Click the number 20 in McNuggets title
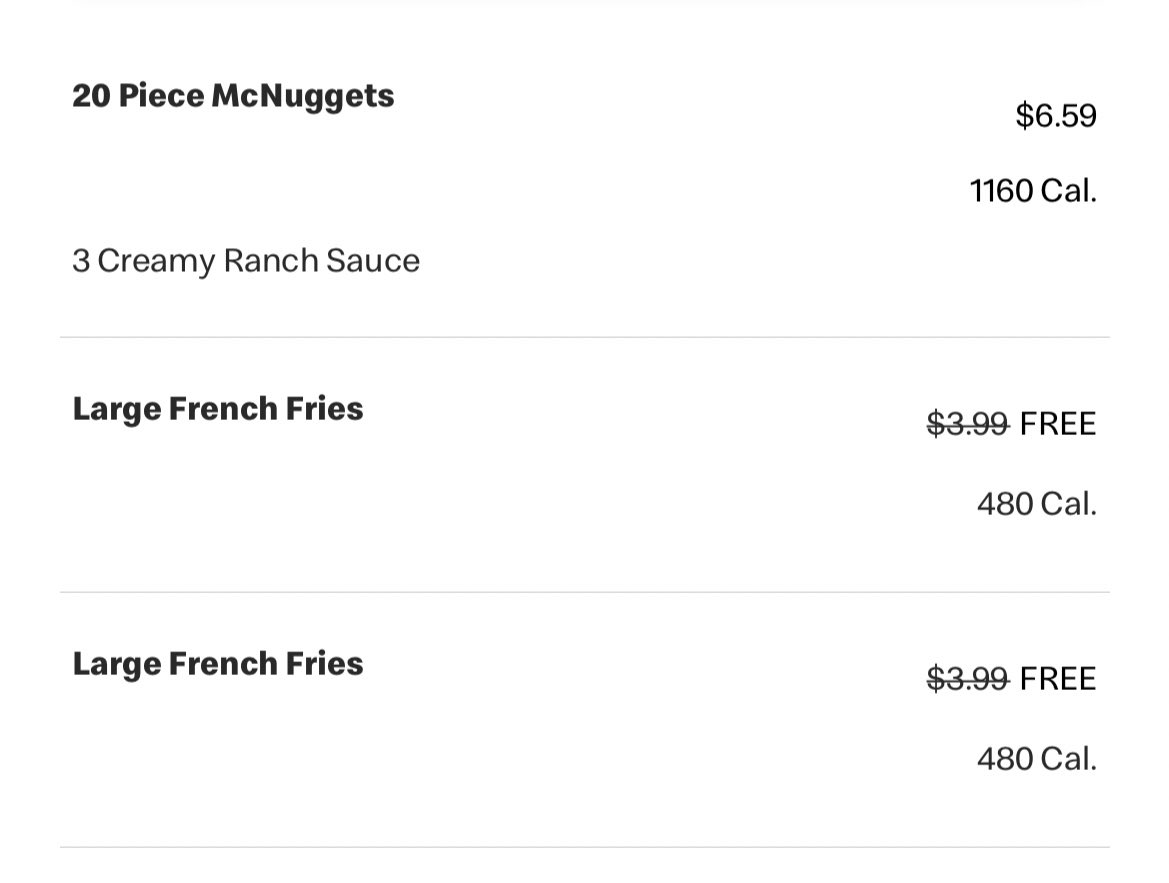Image resolution: width=1169 pixels, height=883 pixels. click(91, 96)
